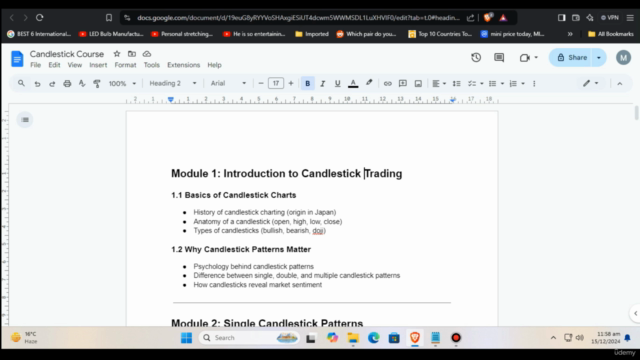Open the zoom level dropdown

pos(122,84)
